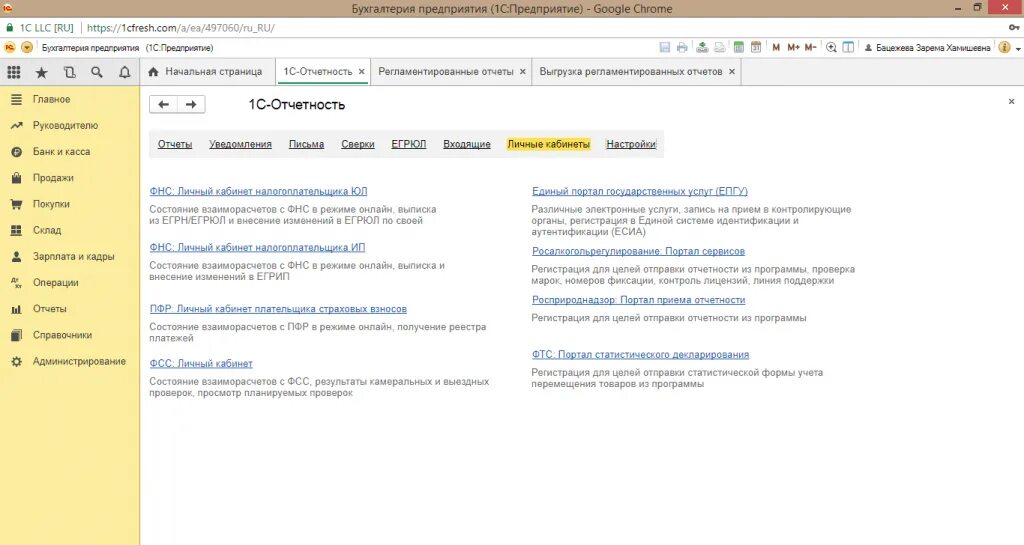
Task: Click the printer icon in top toolbar
Action: tap(682, 47)
